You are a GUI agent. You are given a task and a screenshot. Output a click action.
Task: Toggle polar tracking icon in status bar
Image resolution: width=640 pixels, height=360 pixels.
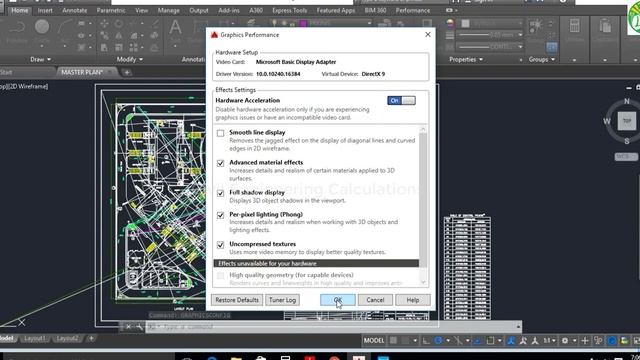click(438, 340)
